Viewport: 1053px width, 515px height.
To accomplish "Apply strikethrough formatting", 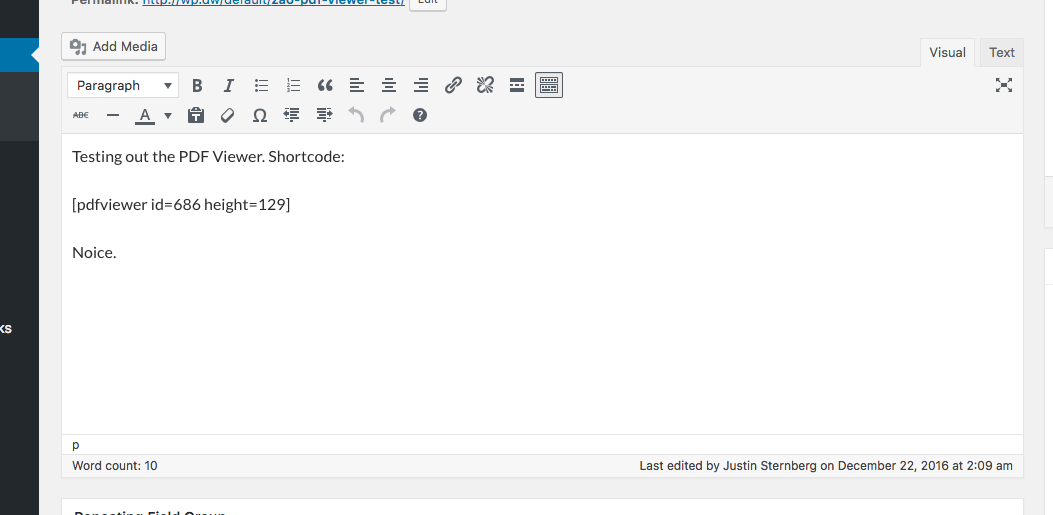I will pos(81,115).
